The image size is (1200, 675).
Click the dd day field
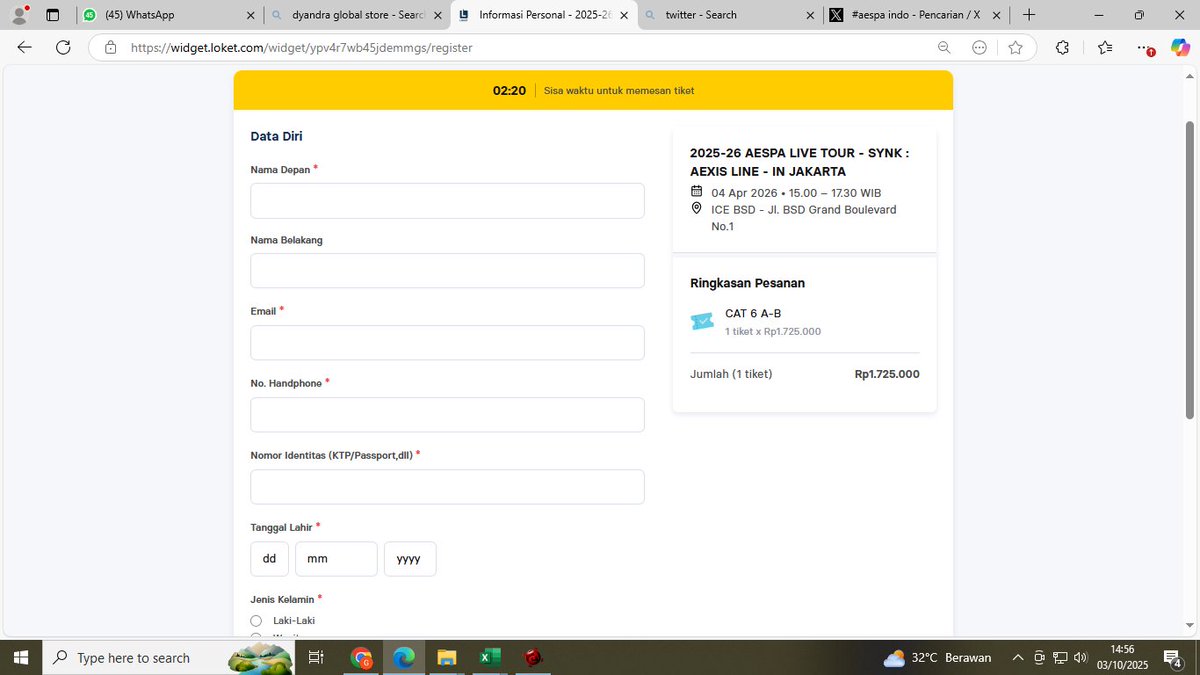[x=269, y=559]
